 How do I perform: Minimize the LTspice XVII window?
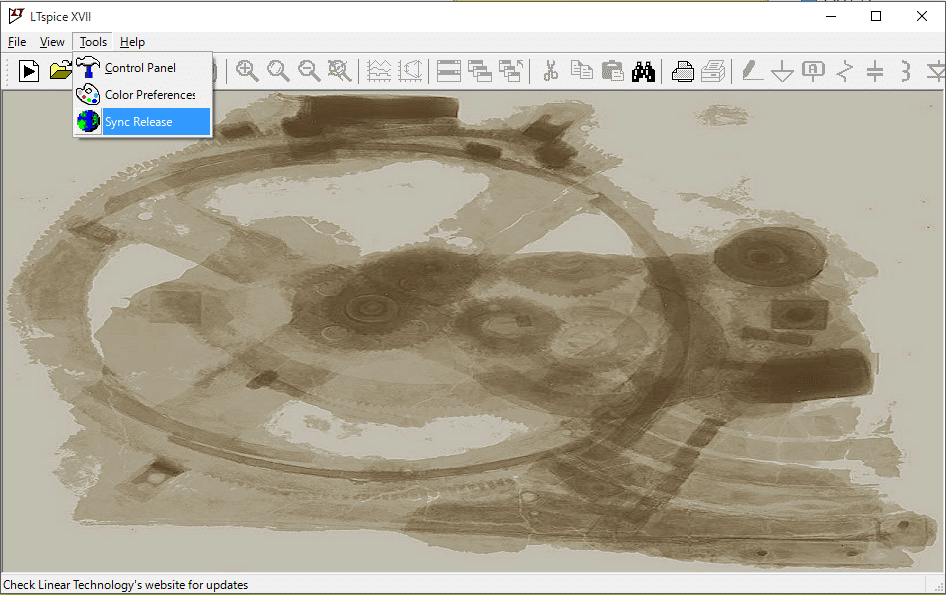pos(831,16)
